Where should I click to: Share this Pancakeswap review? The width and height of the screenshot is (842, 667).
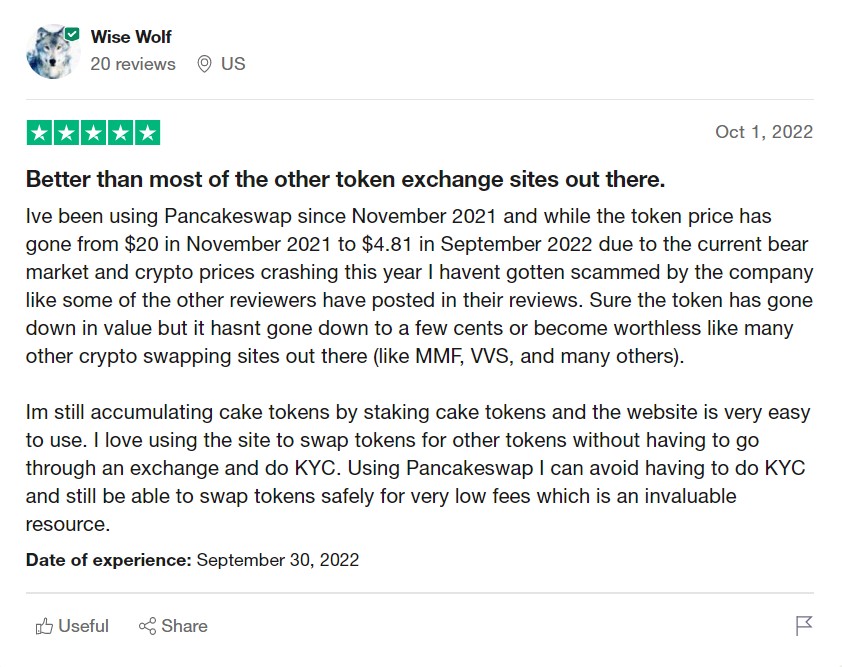pos(173,626)
